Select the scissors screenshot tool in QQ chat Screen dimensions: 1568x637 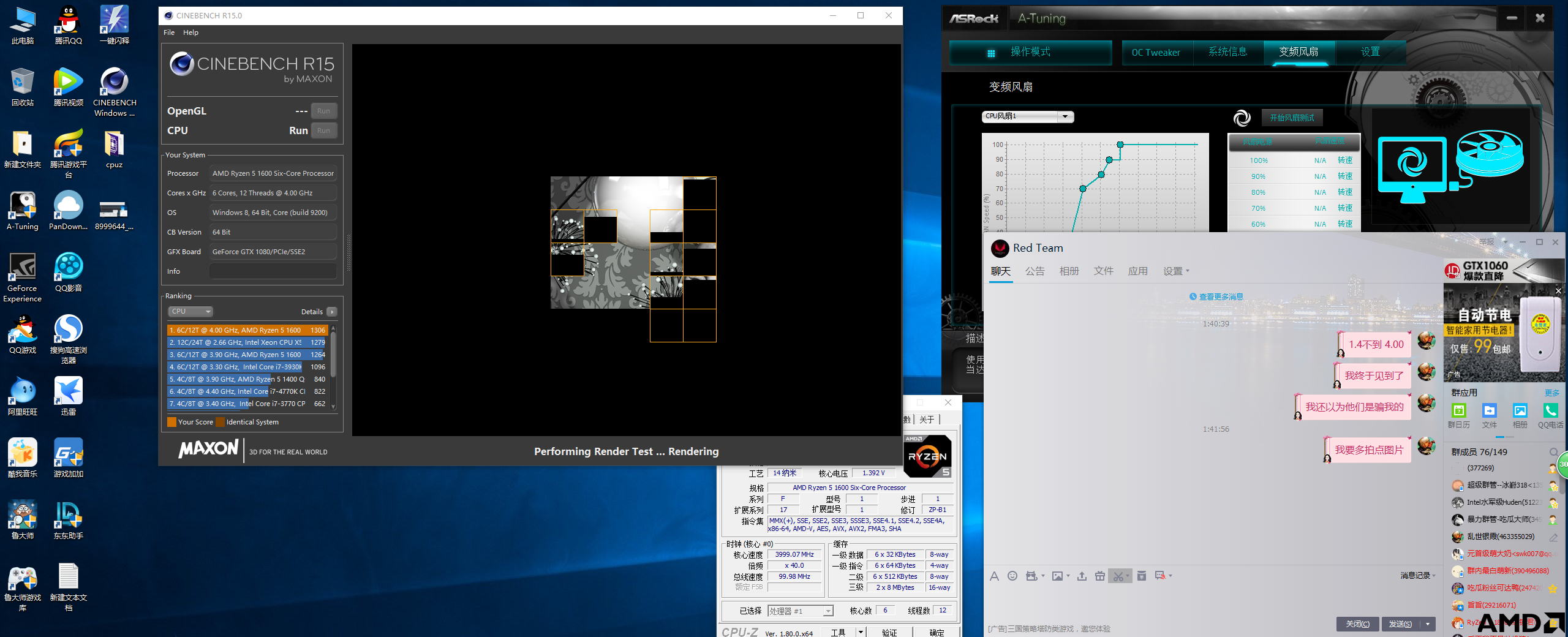[1118, 576]
